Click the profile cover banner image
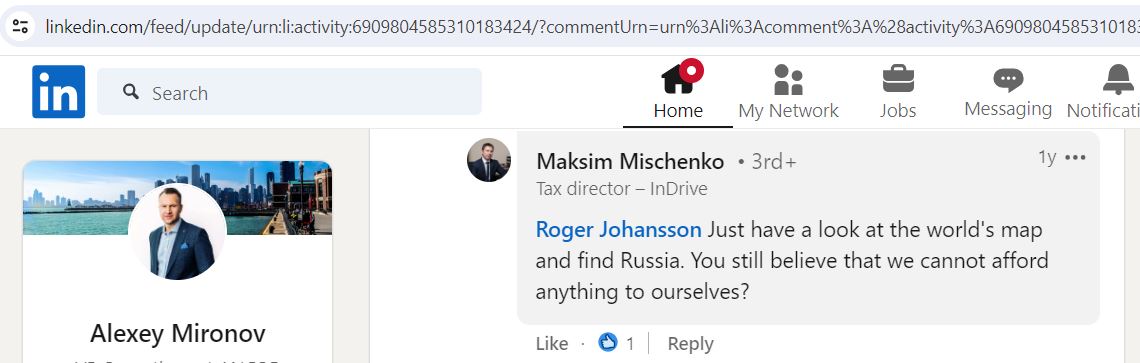This screenshot has height=363, width=1140. [177, 198]
